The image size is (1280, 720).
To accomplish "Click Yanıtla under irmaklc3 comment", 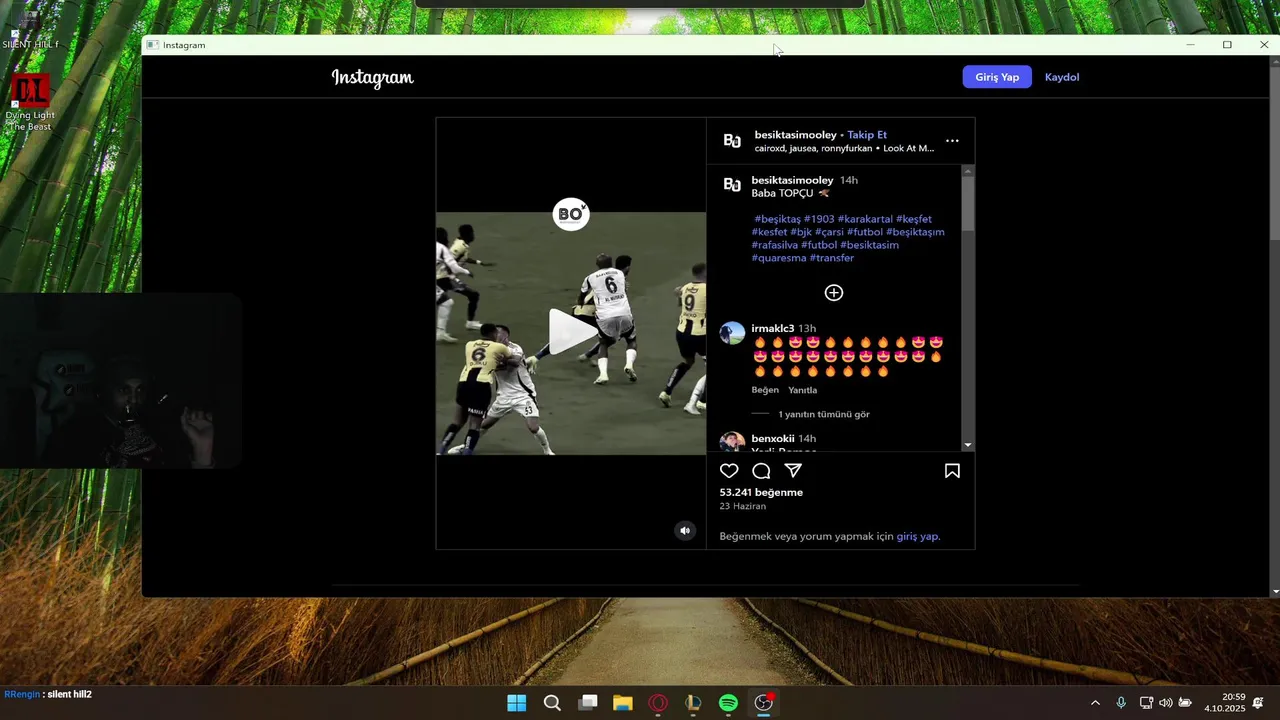I will (x=802, y=390).
